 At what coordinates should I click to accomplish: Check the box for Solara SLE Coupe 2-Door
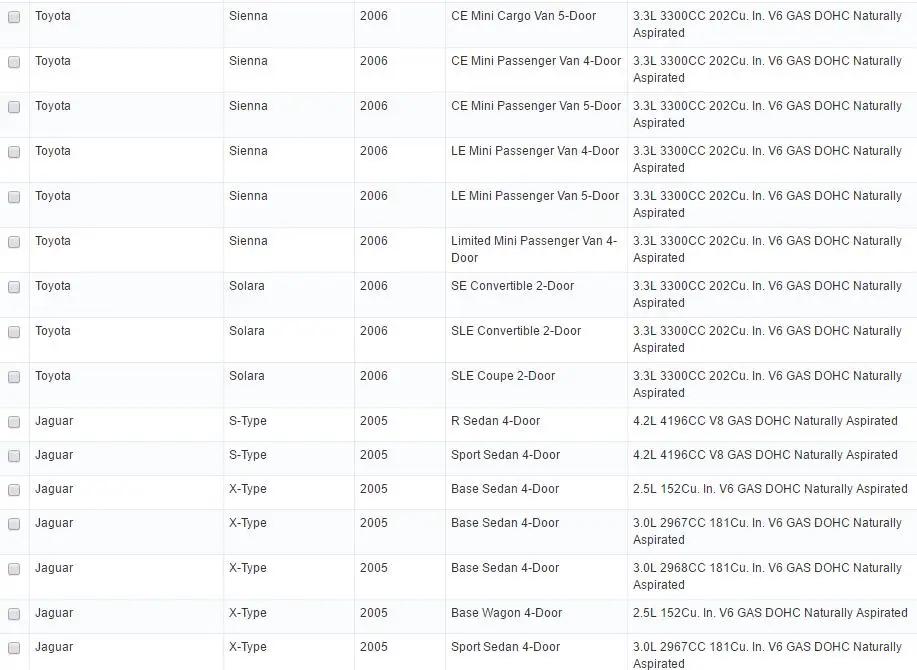(x=14, y=377)
